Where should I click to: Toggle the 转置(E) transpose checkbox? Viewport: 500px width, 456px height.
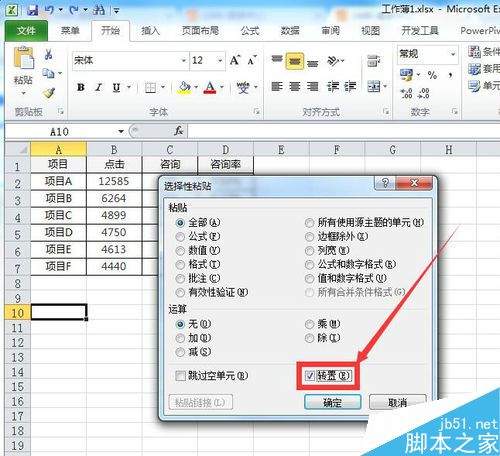[x=310, y=376]
